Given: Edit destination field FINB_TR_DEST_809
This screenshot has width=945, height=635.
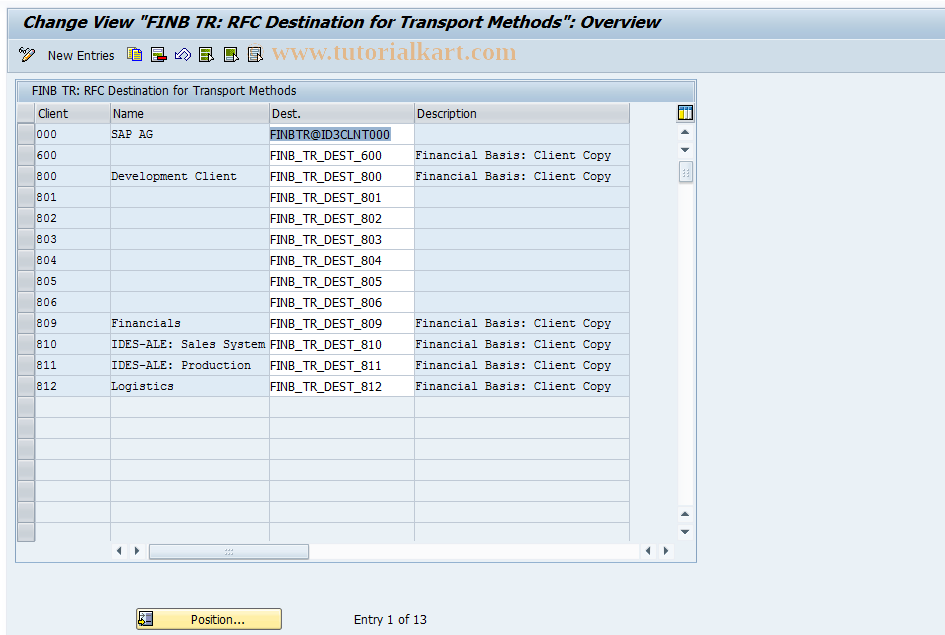Looking at the screenshot, I should point(342,324).
